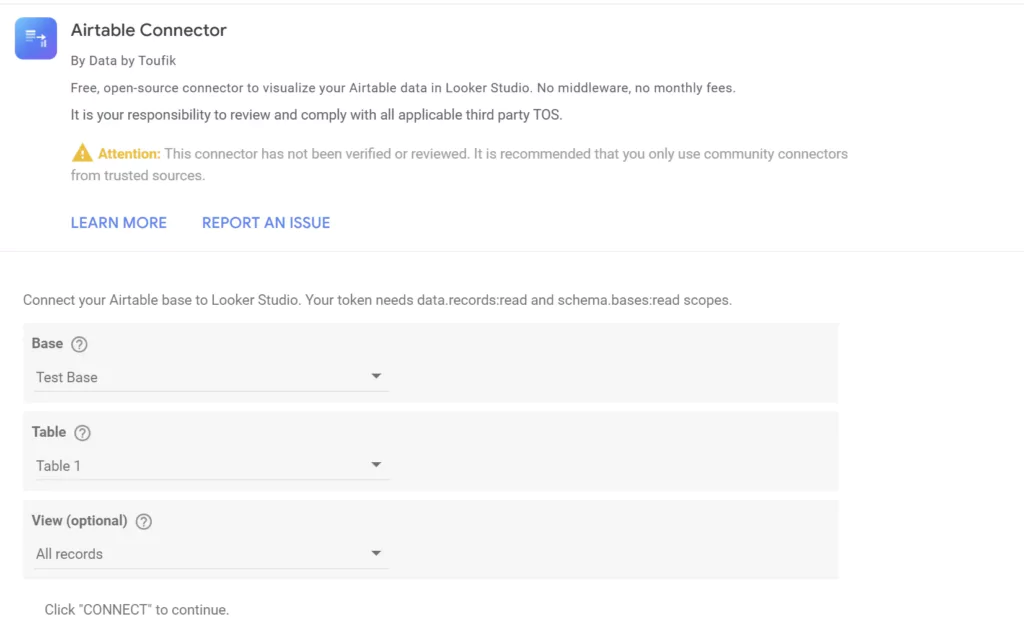Open help tooltip next to Base

[x=79, y=344]
